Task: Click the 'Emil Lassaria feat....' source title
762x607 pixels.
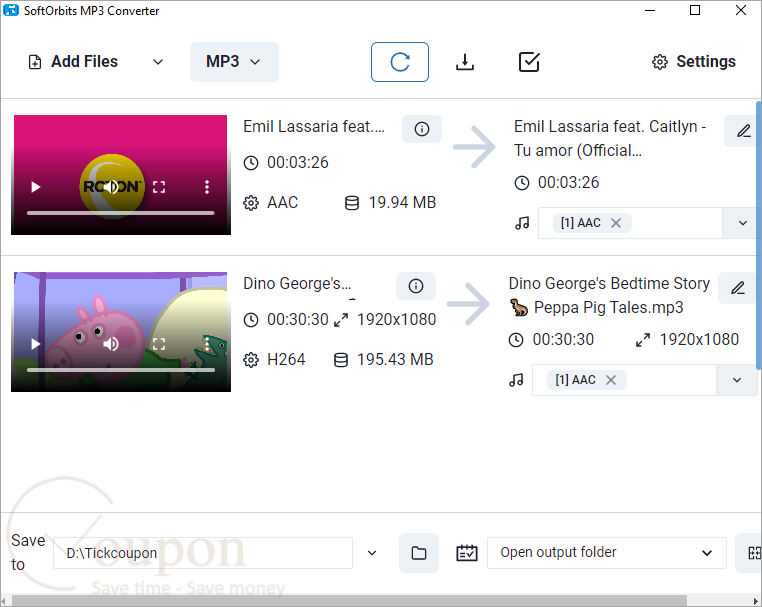Action: [314, 127]
